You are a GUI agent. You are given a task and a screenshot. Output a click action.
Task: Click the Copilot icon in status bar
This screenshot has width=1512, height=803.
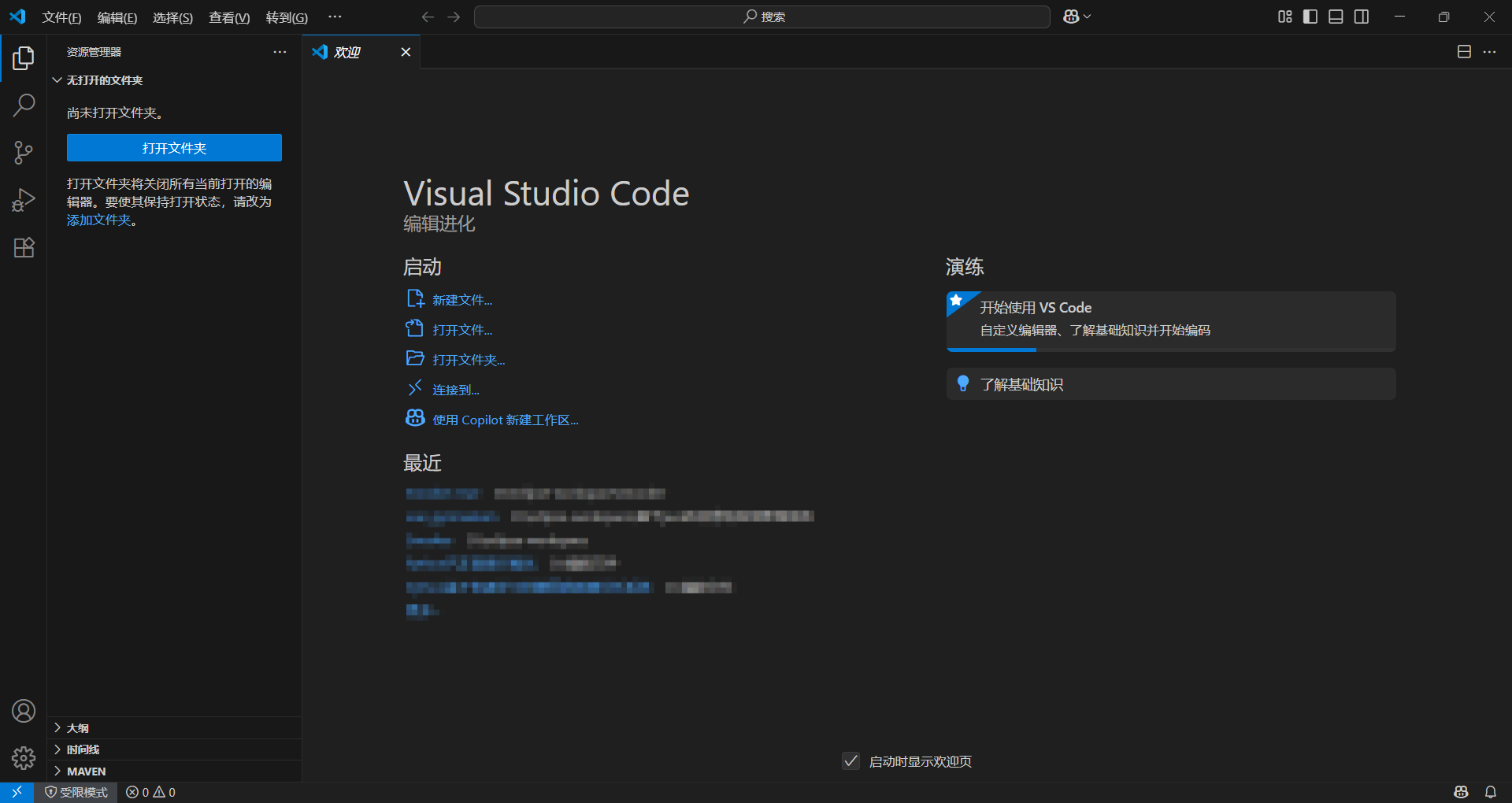[x=1461, y=792]
